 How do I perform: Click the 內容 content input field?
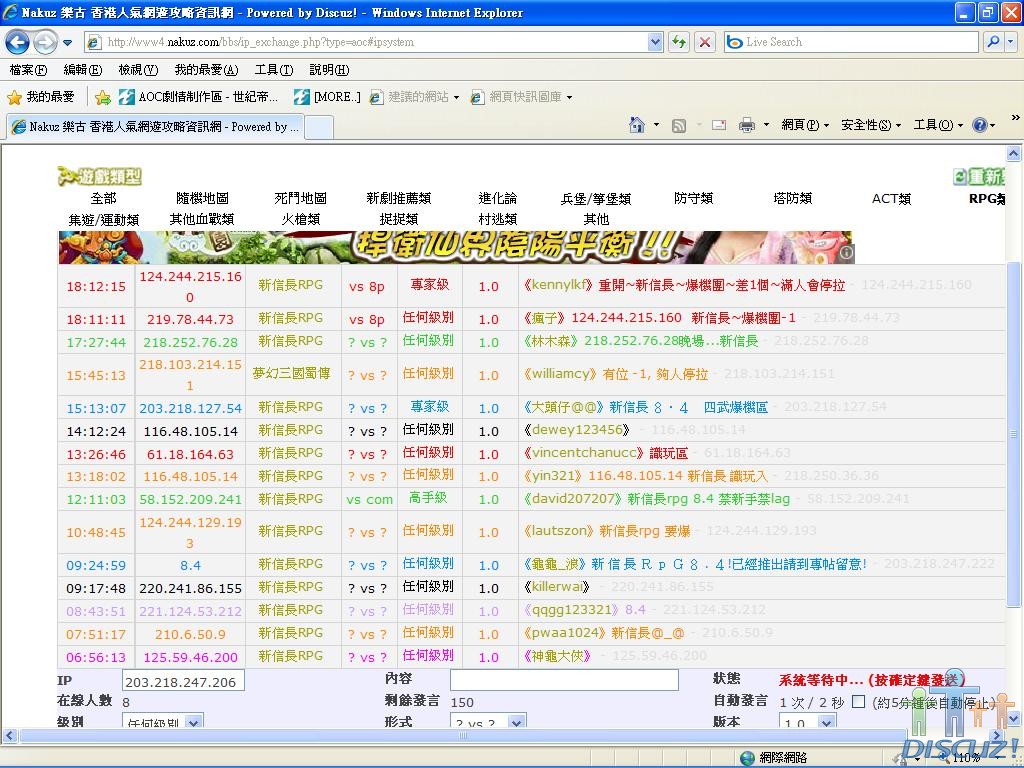coord(564,681)
